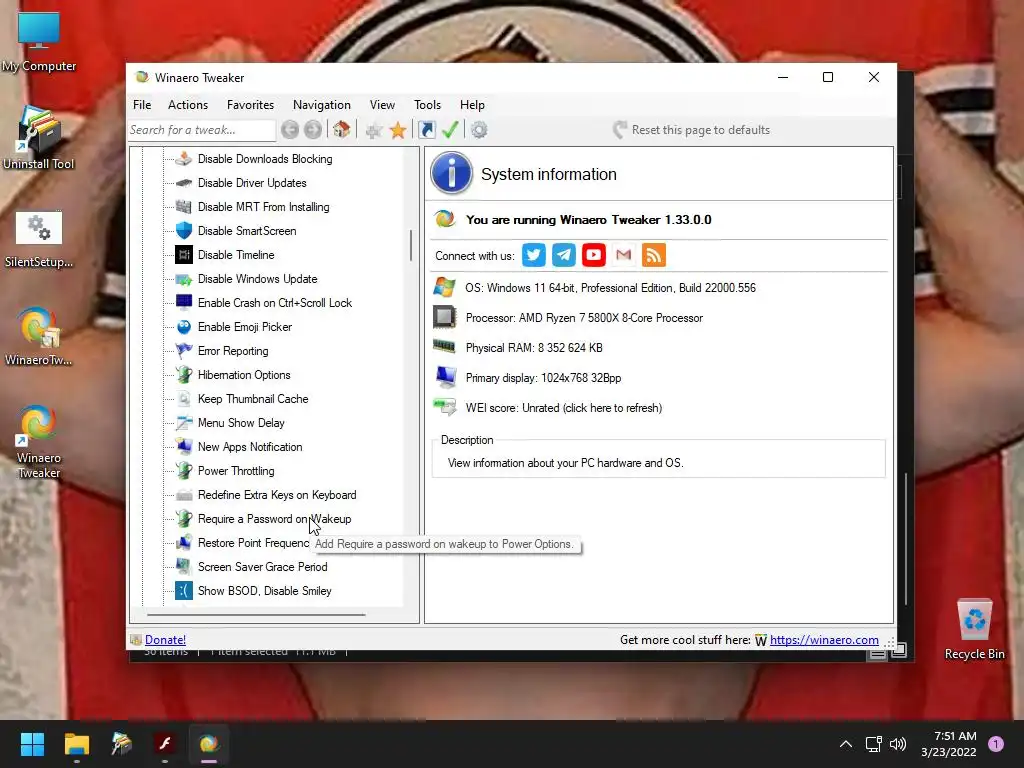Screen dimensions: 1024x768
Task: Open the File menu
Action: point(142,104)
